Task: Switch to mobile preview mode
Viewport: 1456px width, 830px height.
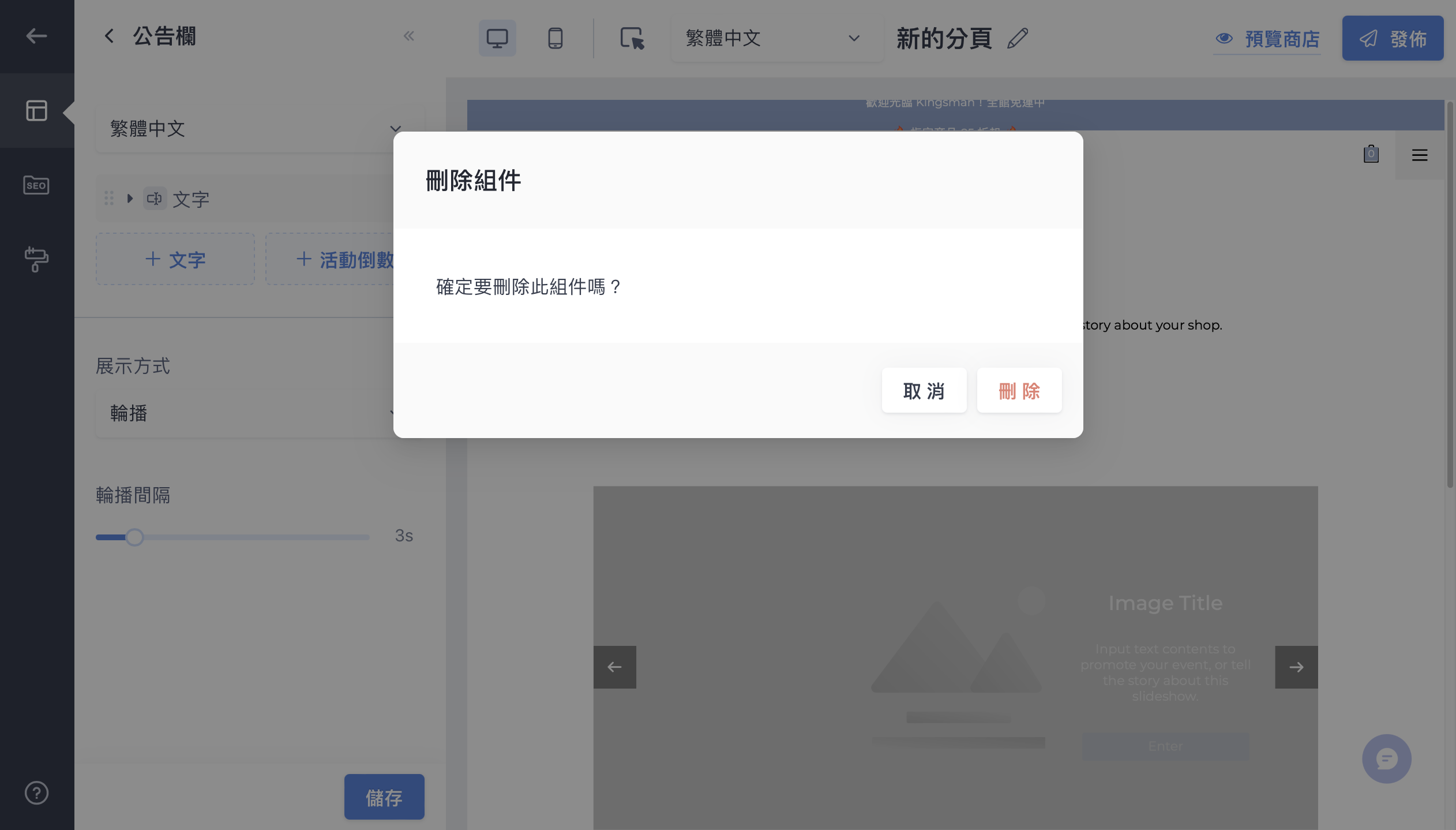Action: click(x=555, y=38)
